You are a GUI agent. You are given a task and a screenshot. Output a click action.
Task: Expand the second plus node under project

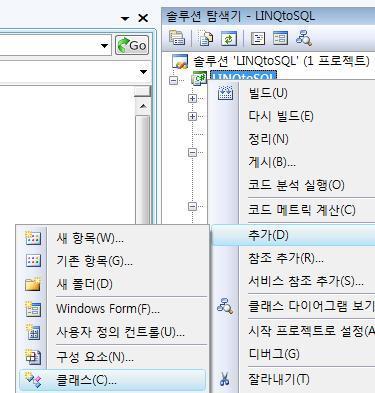point(192,116)
